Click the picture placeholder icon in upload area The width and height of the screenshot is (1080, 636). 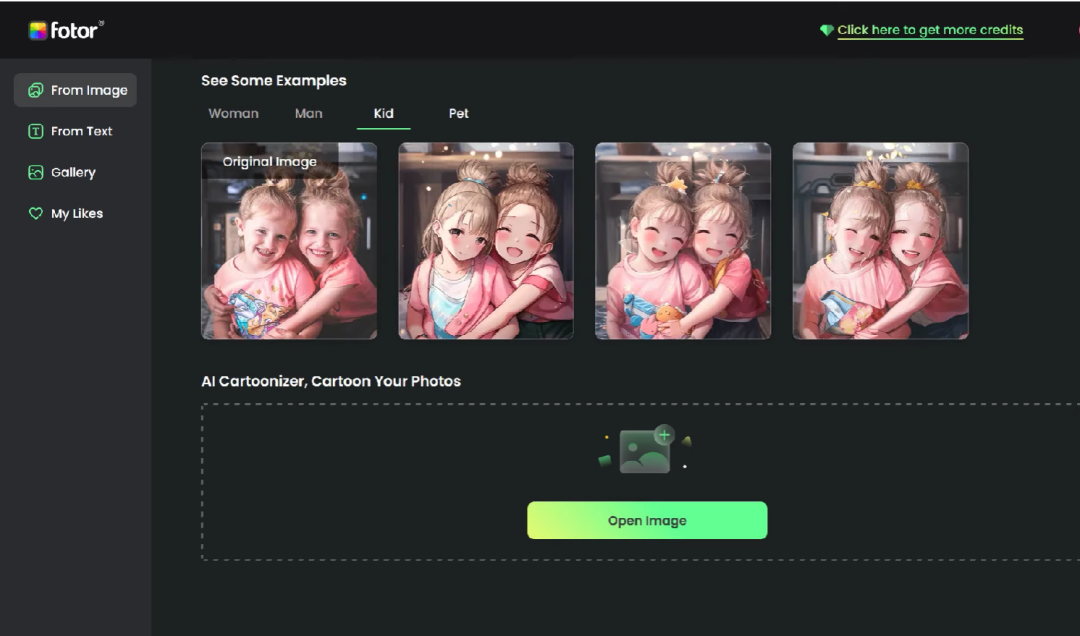point(643,452)
